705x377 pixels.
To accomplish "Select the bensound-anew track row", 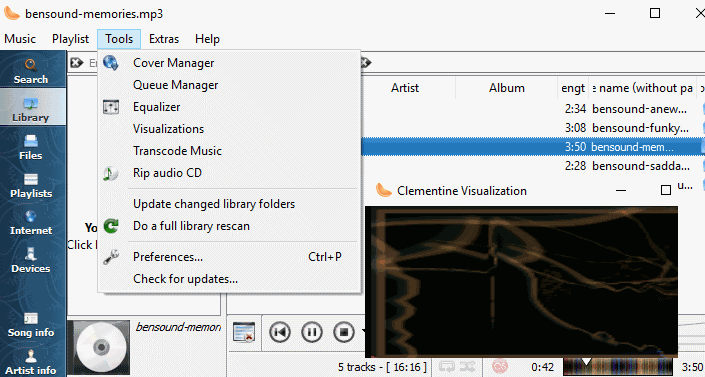I will 533,109.
